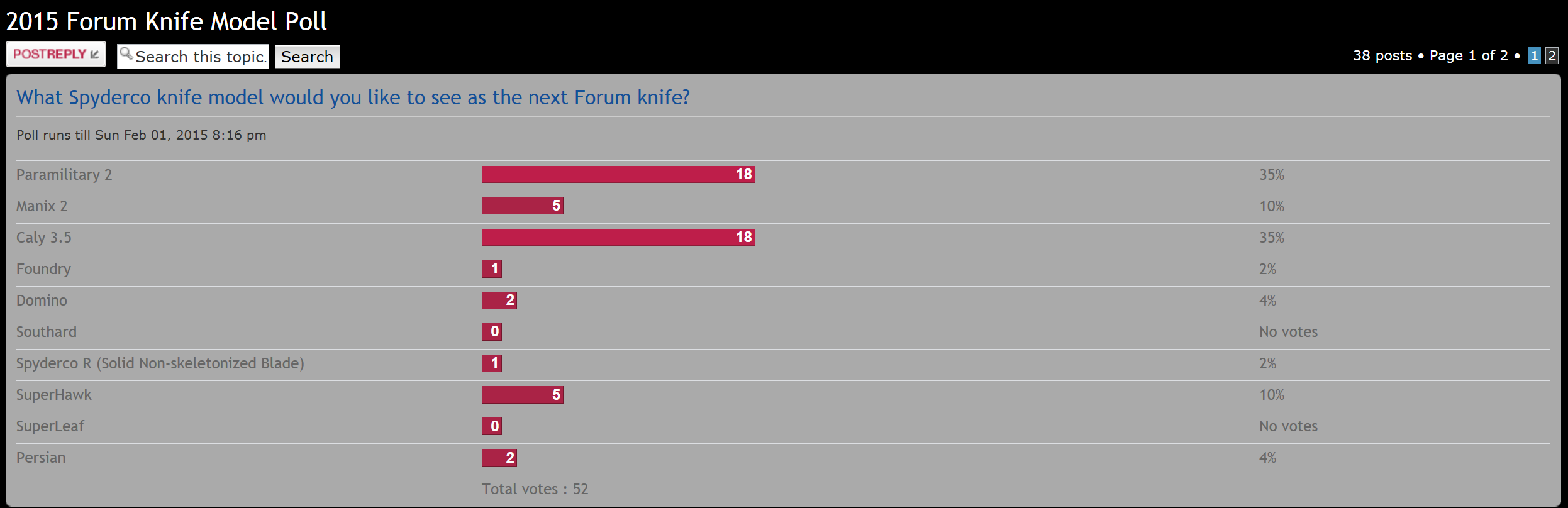Image resolution: width=1568 pixels, height=508 pixels.
Task: Click the Paramilitary 2 vote bar
Action: point(618,175)
